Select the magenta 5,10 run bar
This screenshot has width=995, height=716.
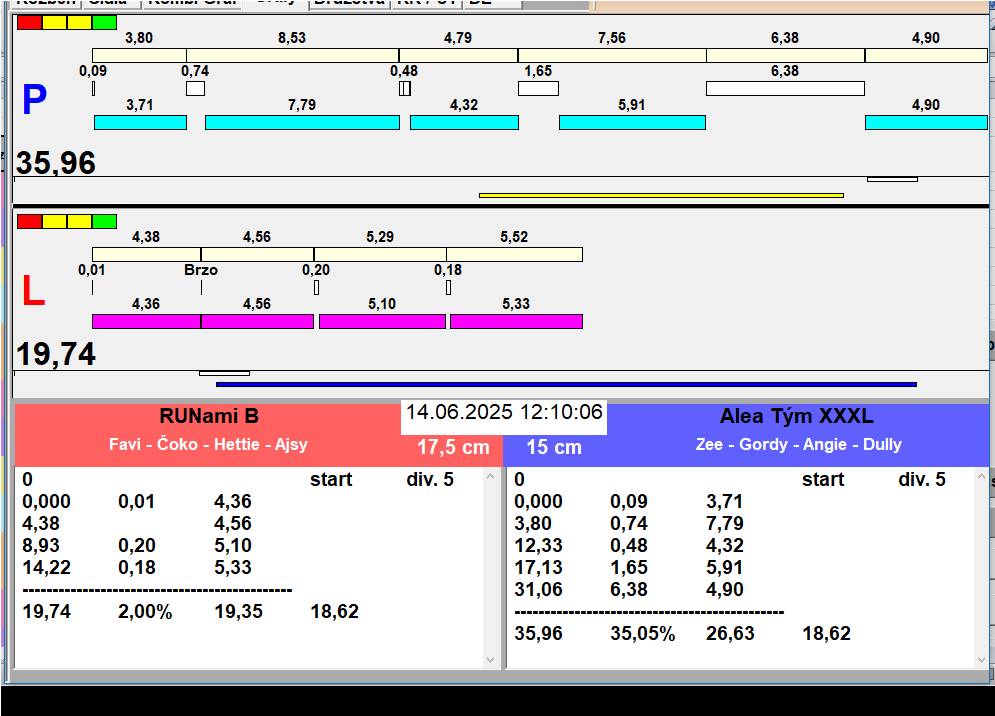coord(382,321)
